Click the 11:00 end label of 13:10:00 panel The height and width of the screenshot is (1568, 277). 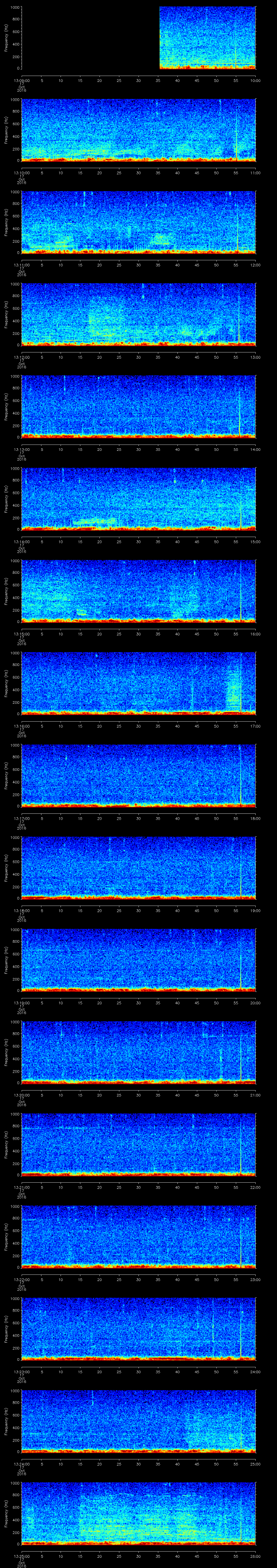[x=255, y=173]
